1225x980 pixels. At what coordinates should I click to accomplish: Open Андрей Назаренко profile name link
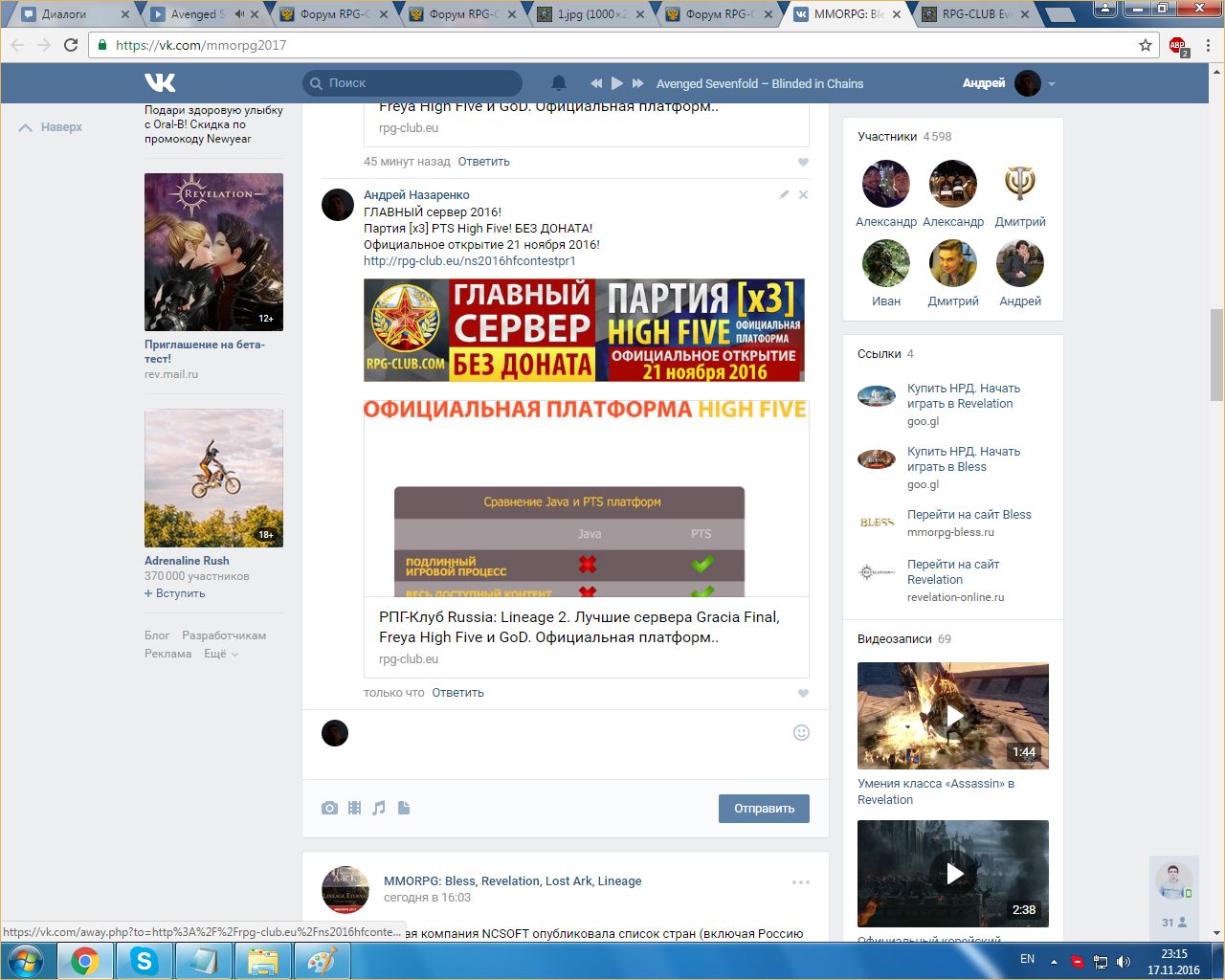point(416,194)
